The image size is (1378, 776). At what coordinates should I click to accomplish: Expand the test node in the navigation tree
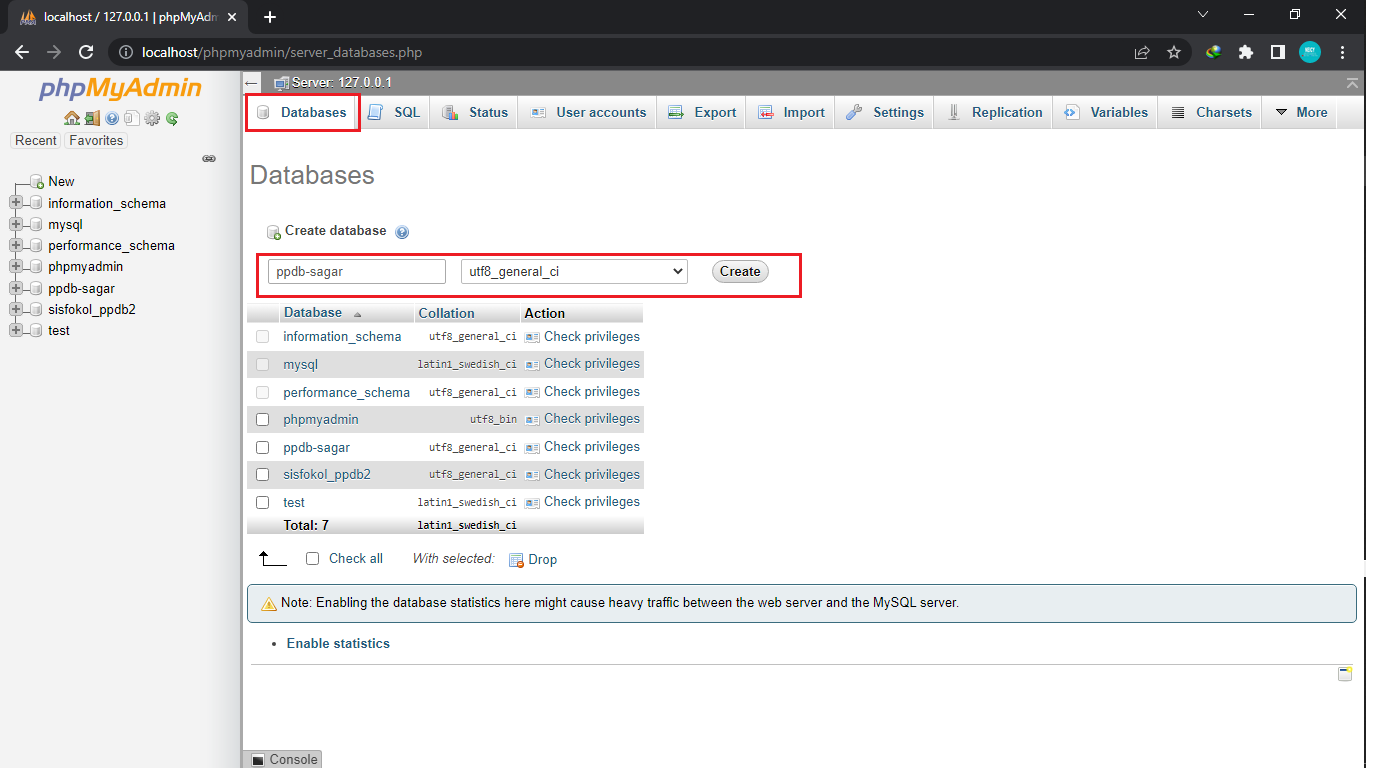click(x=15, y=331)
